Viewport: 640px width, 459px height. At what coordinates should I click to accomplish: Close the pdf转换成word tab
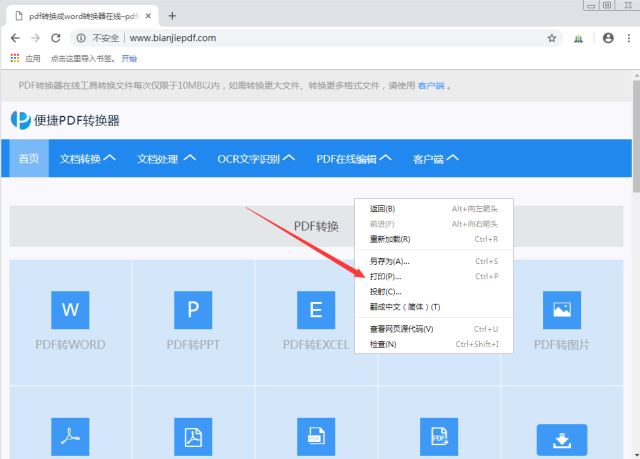[148, 16]
